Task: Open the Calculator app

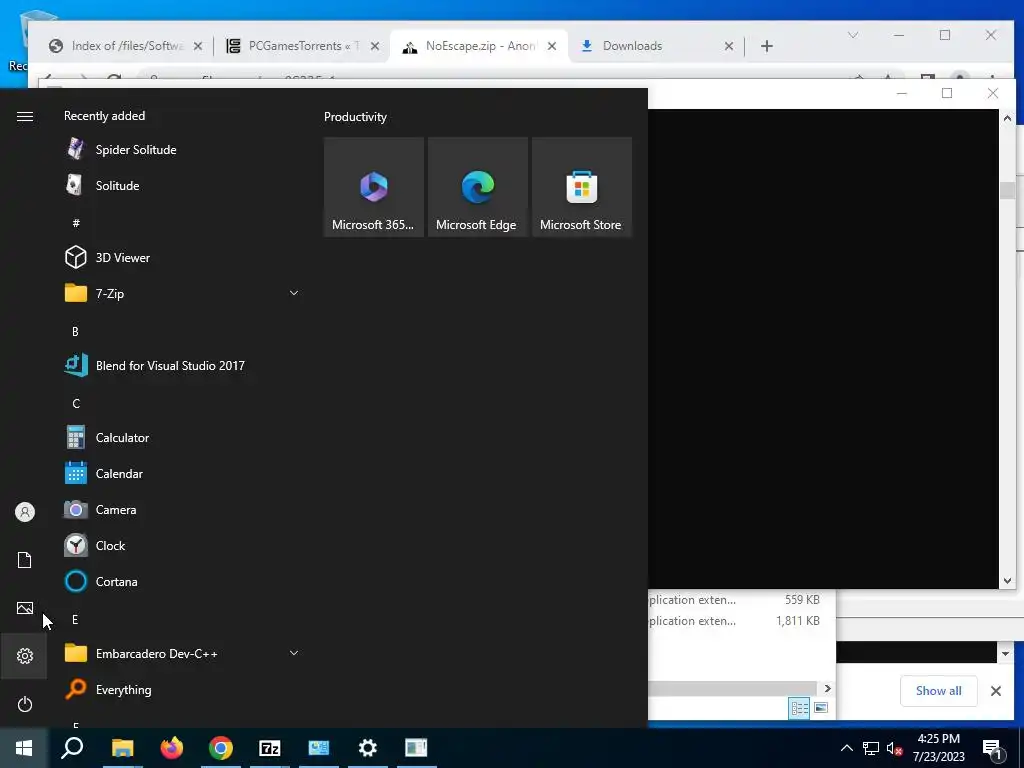Action: tap(182, 438)
